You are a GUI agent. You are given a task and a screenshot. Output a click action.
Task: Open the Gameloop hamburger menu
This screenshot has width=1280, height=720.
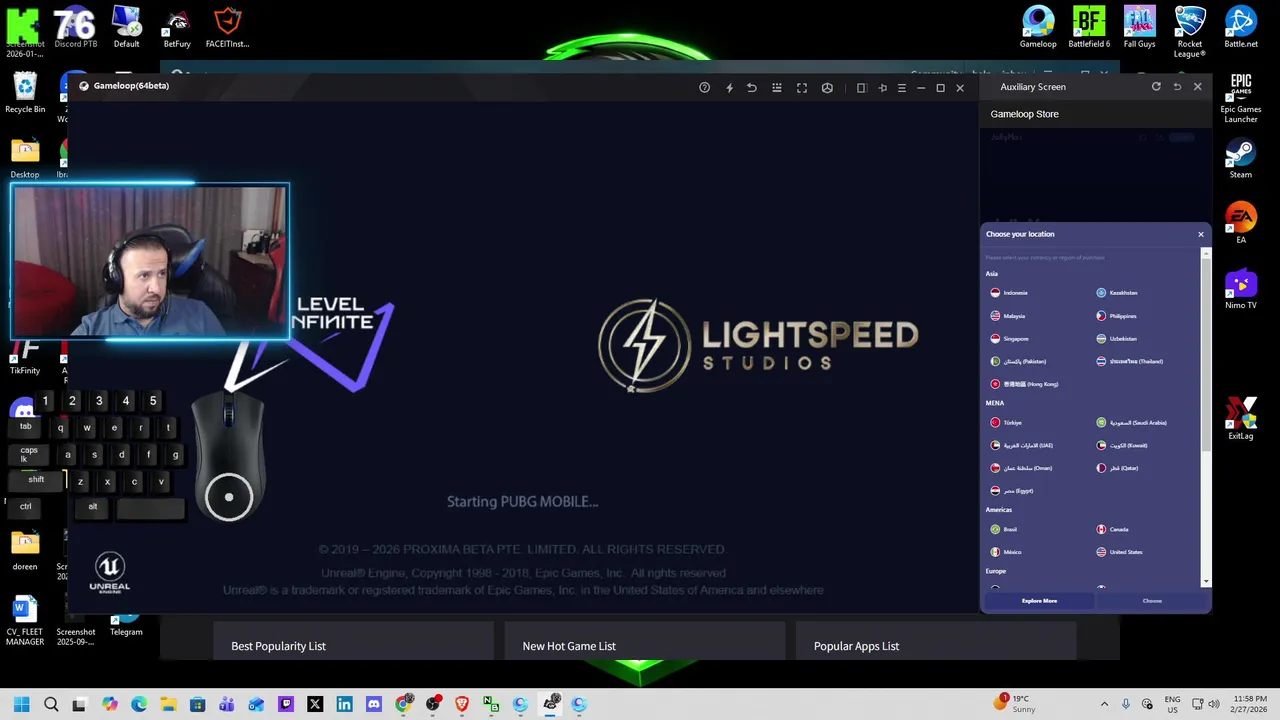[x=901, y=88]
